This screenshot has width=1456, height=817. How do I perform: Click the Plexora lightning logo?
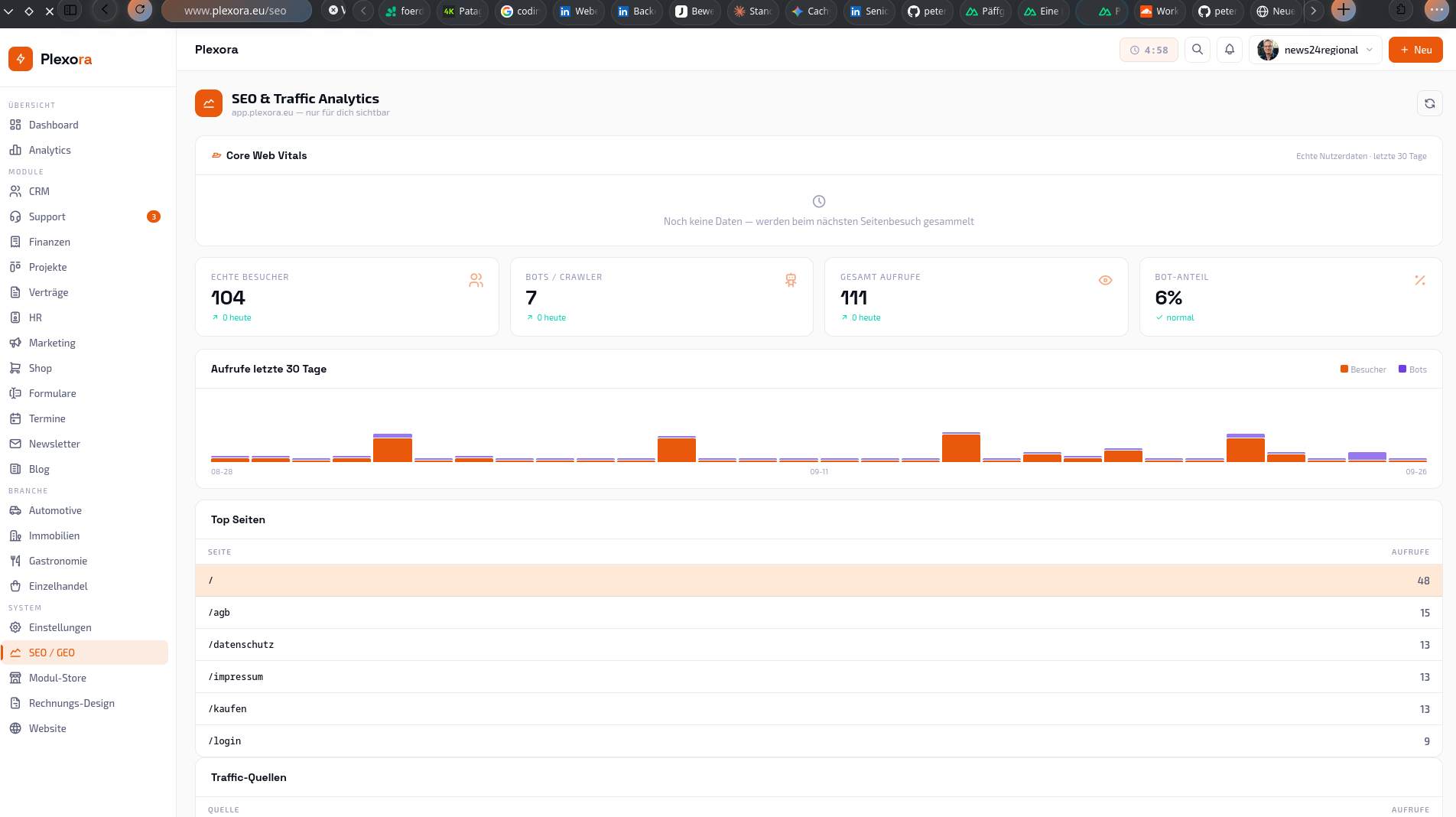tap(21, 59)
